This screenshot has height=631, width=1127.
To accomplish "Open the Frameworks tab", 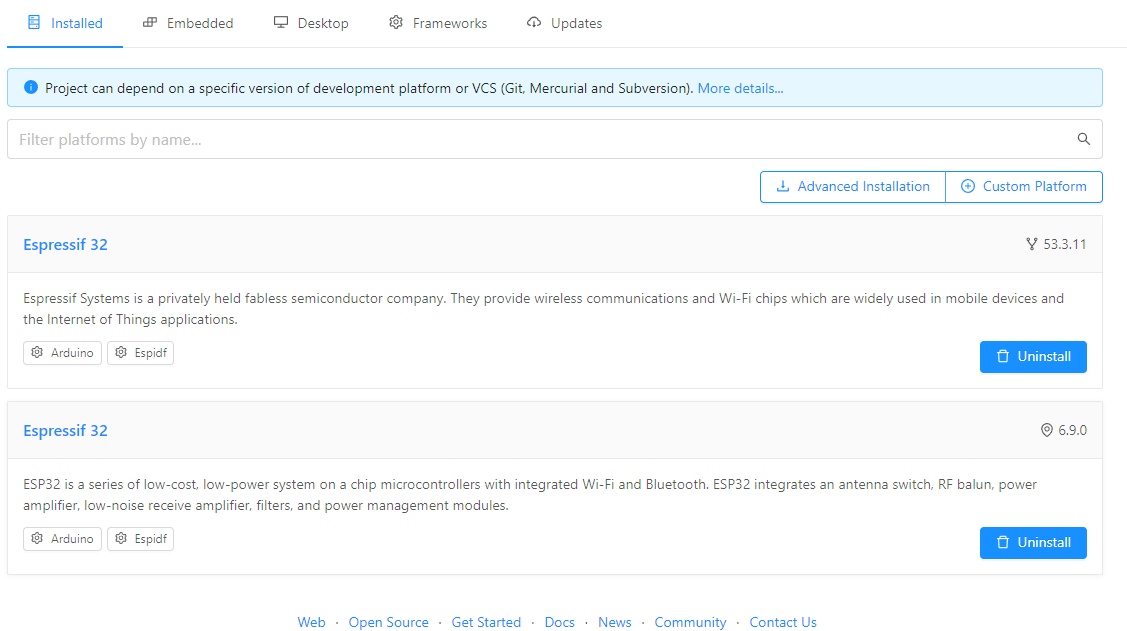I will pyautogui.click(x=438, y=23).
